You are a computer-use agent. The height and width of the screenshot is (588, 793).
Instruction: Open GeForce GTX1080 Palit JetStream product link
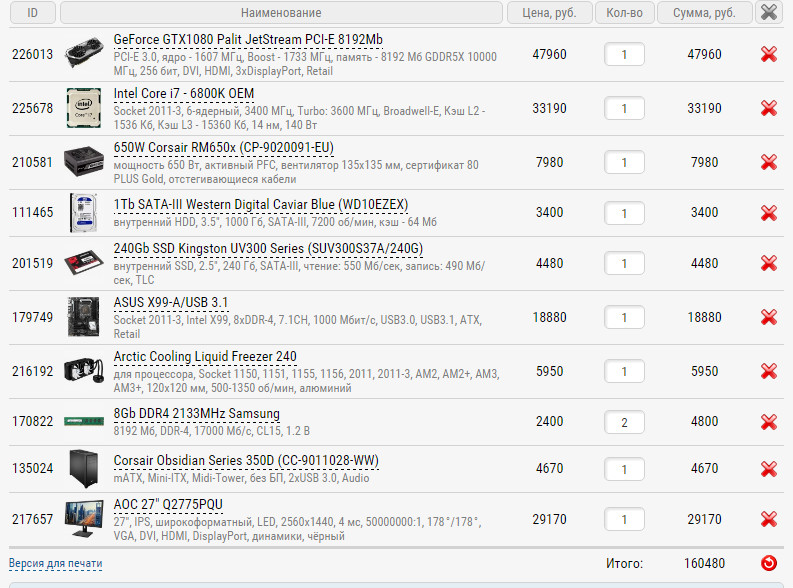click(248, 39)
